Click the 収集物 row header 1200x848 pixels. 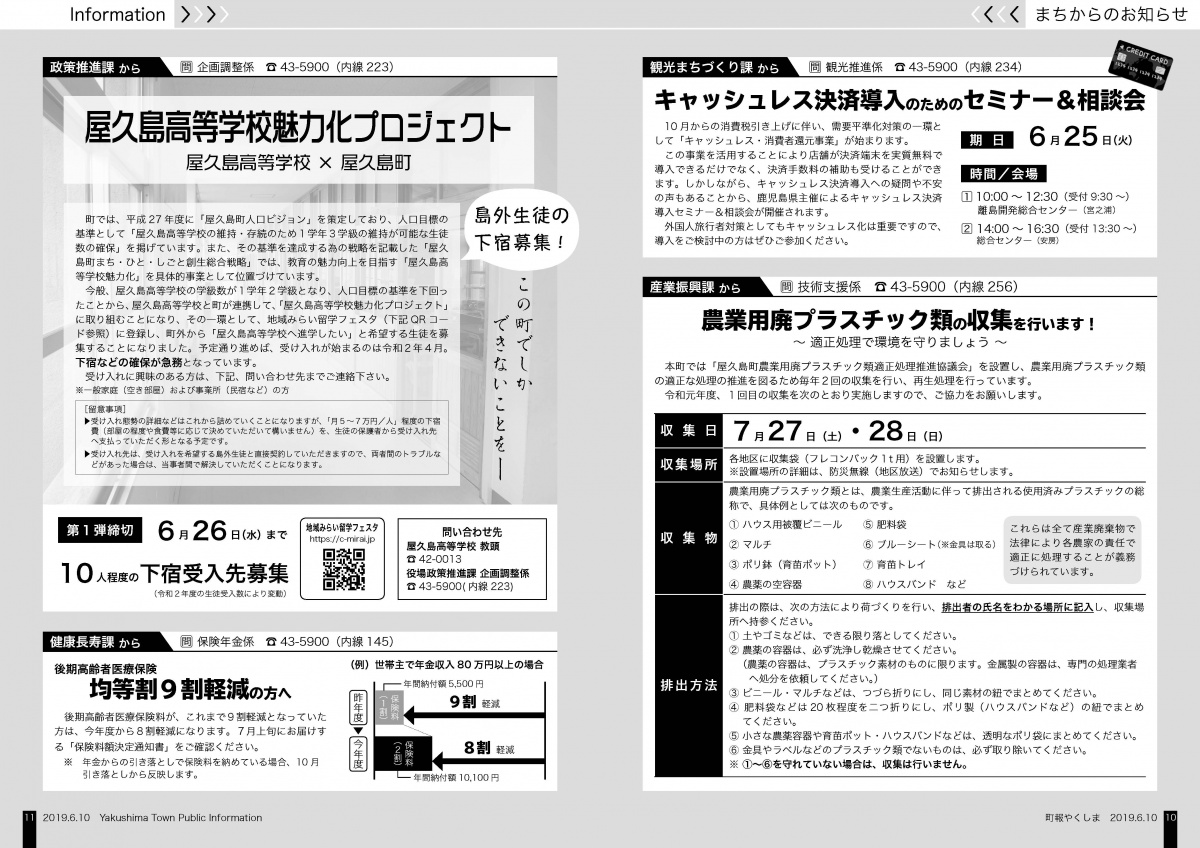[689, 538]
